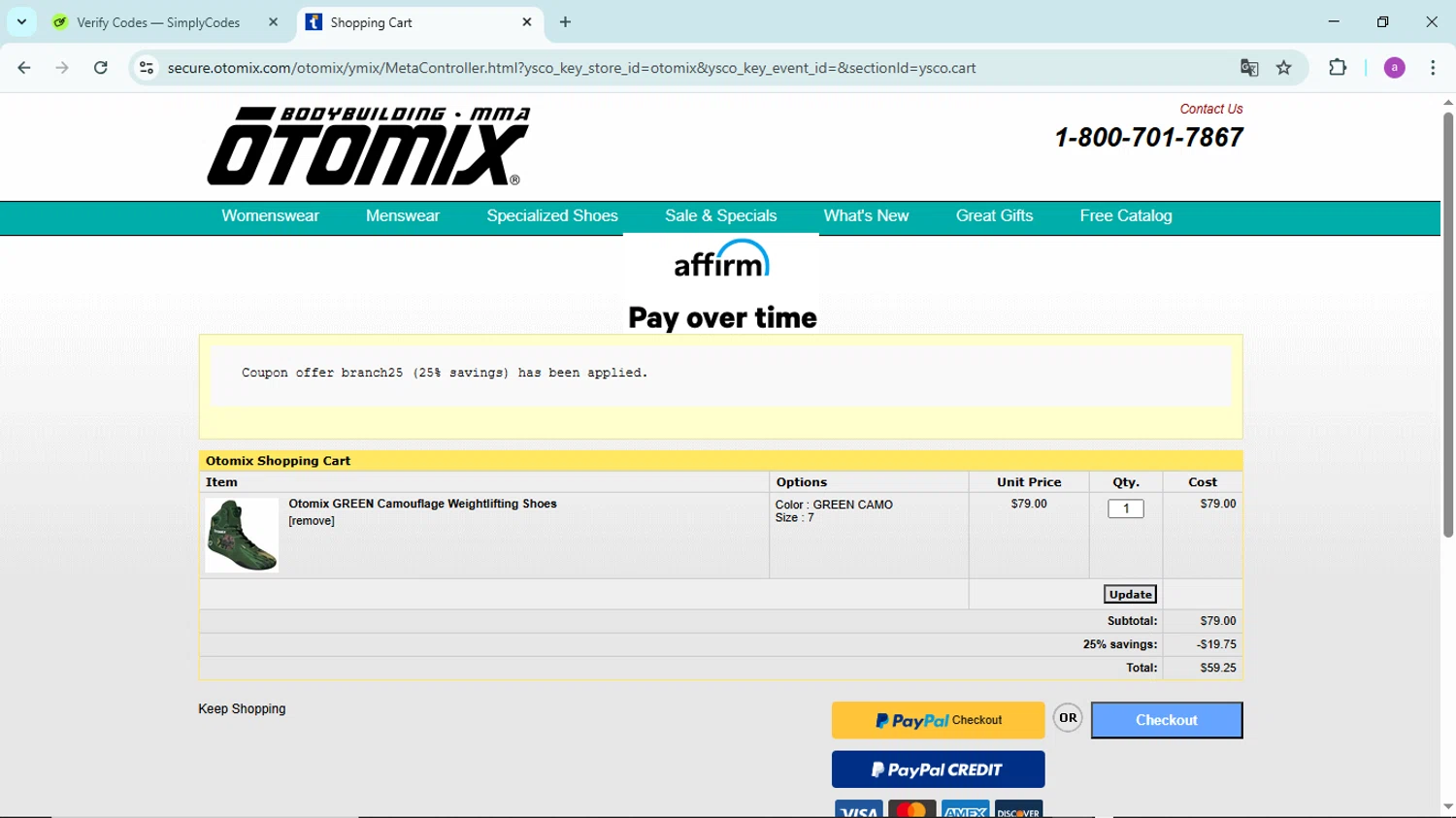Click the phone number 1-800-701-7867
The image size is (1456, 818).
1149,138
